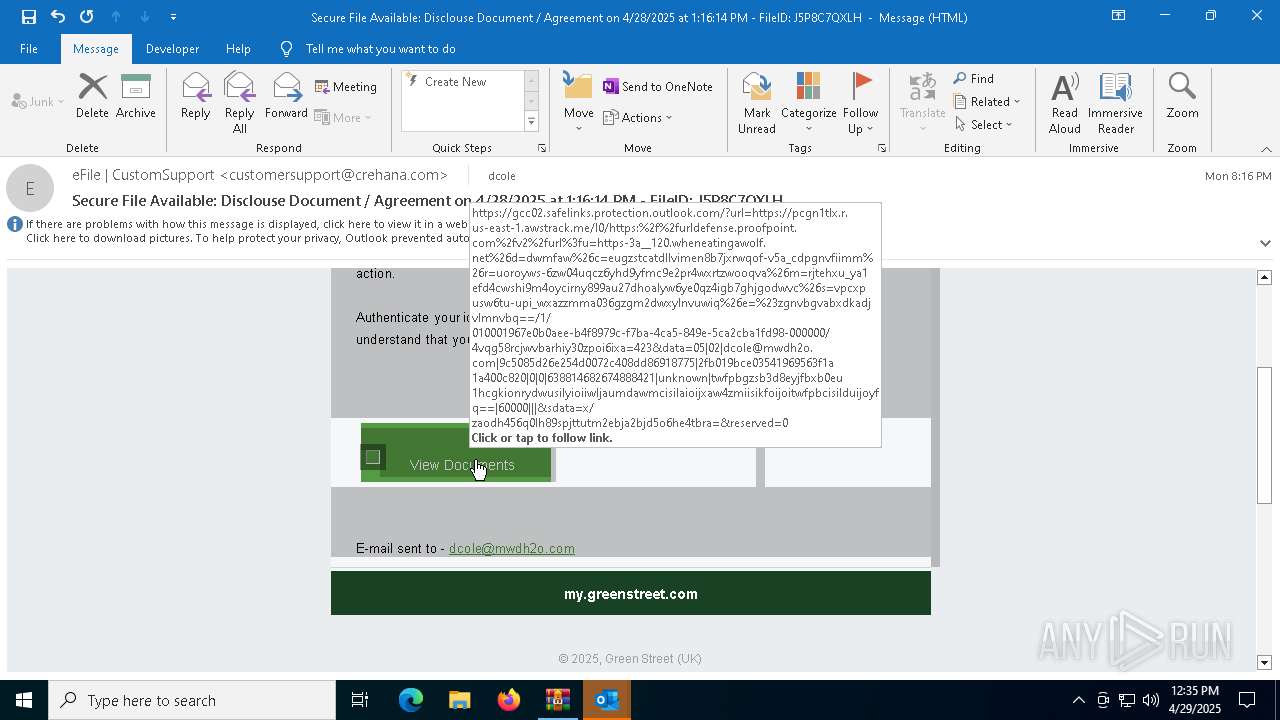1280x720 pixels.
Task: Delete this message
Action: [92, 96]
